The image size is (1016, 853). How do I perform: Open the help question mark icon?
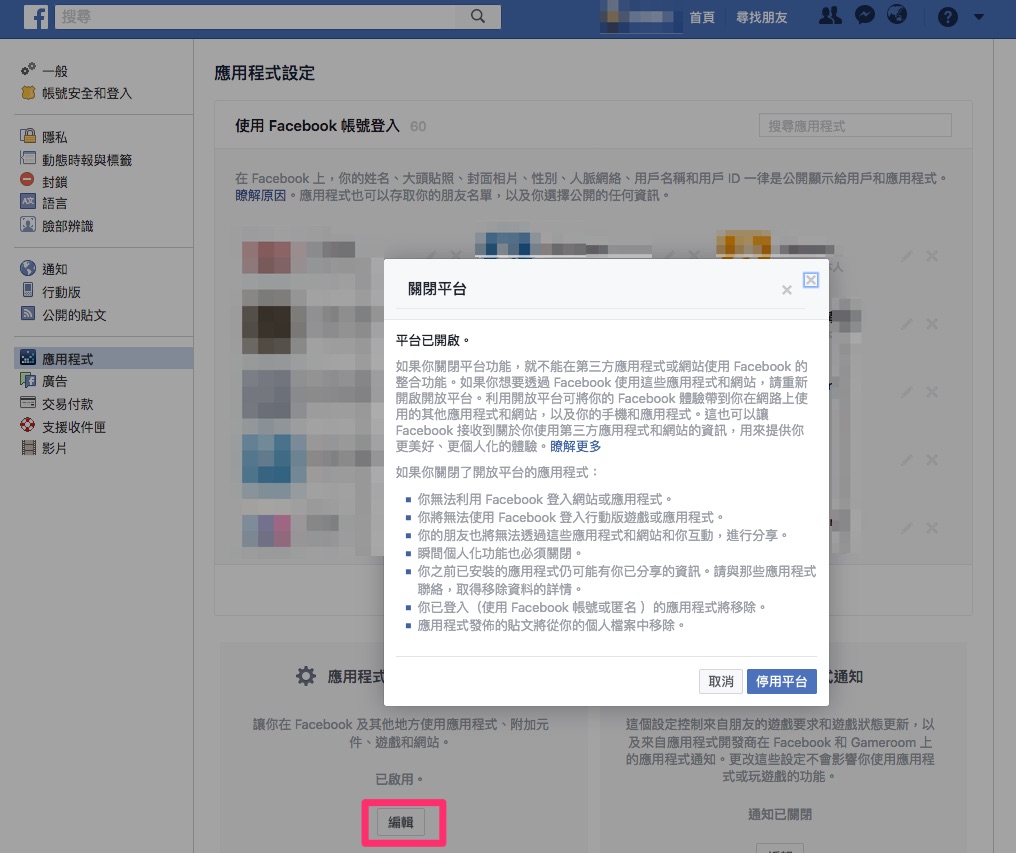pyautogui.click(x=948, y=17)
